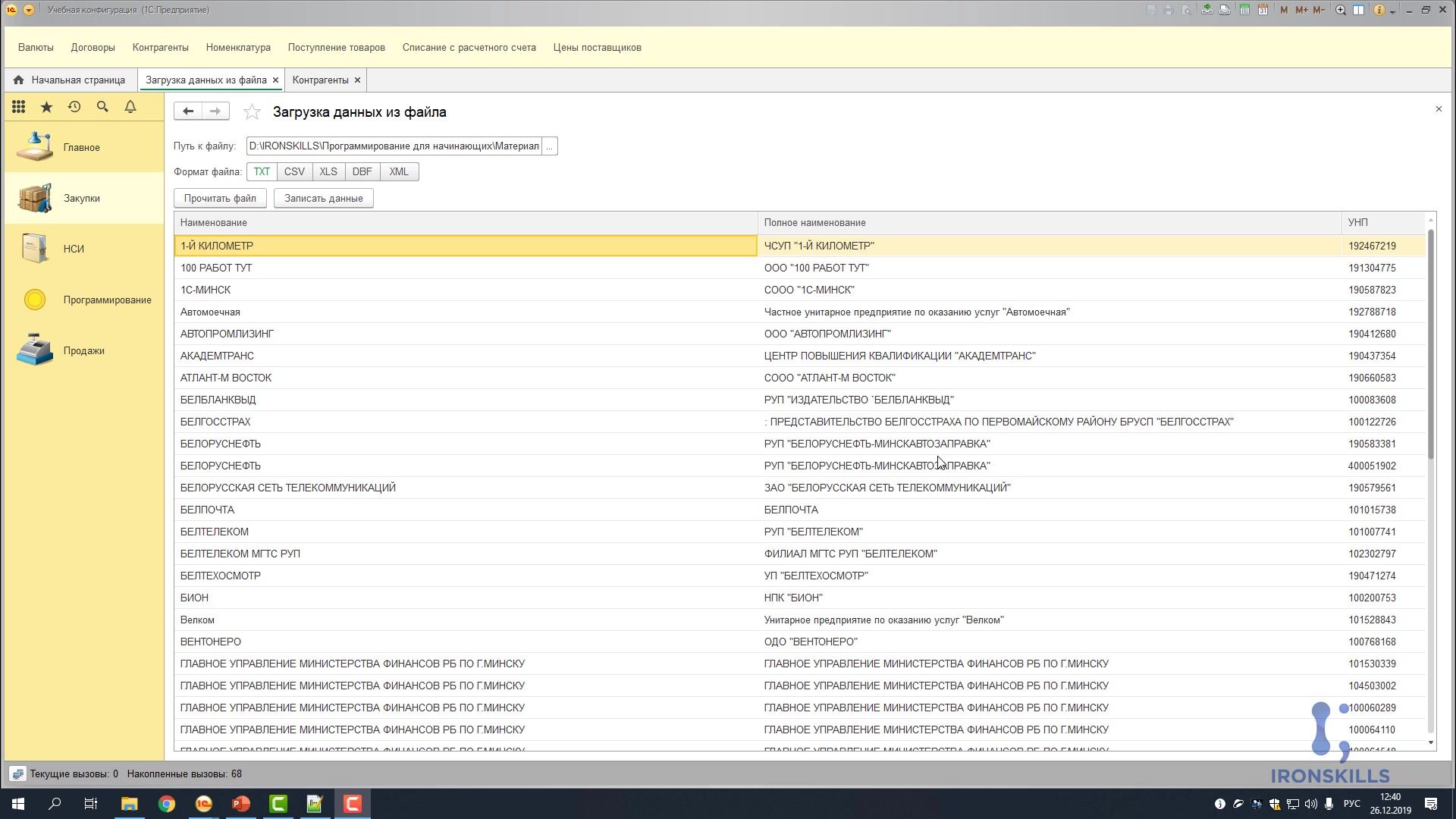Viewport: 1456px width, 819px height.
Task: Select the 1С-МИНСК row
Action: tap(800, 290)
